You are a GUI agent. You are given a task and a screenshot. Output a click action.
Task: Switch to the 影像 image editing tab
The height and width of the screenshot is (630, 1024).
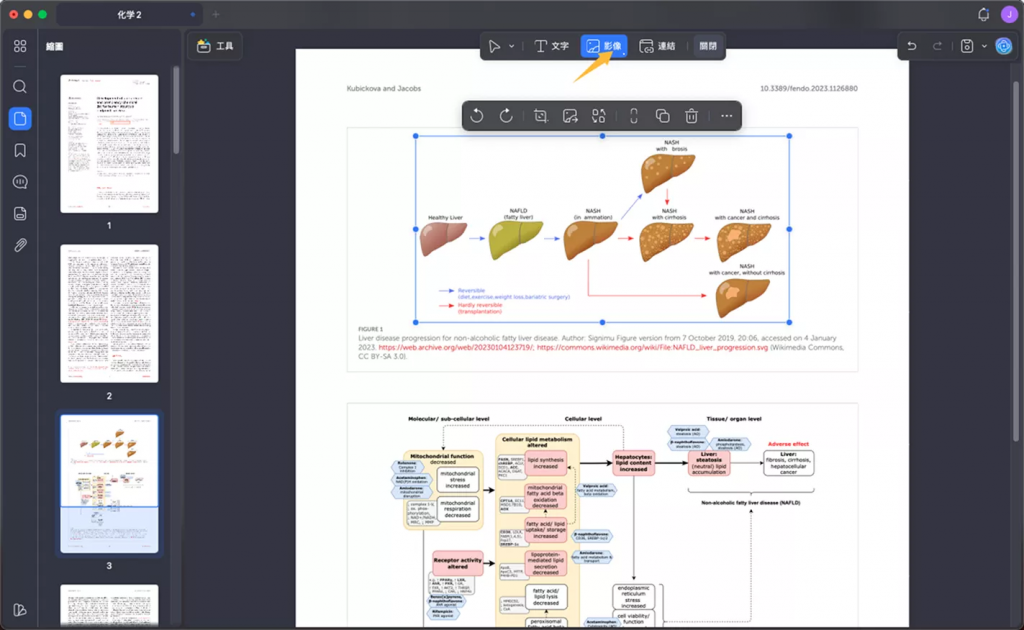(604, 46)
